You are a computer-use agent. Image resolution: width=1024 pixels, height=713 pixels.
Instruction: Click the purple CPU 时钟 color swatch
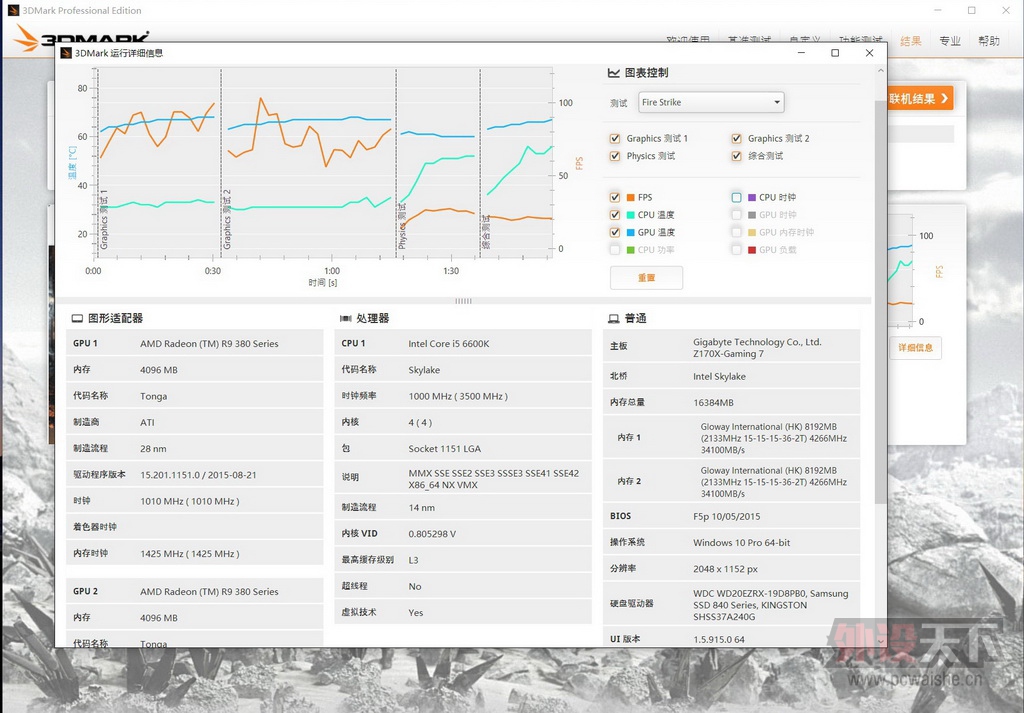click(752, 197)
